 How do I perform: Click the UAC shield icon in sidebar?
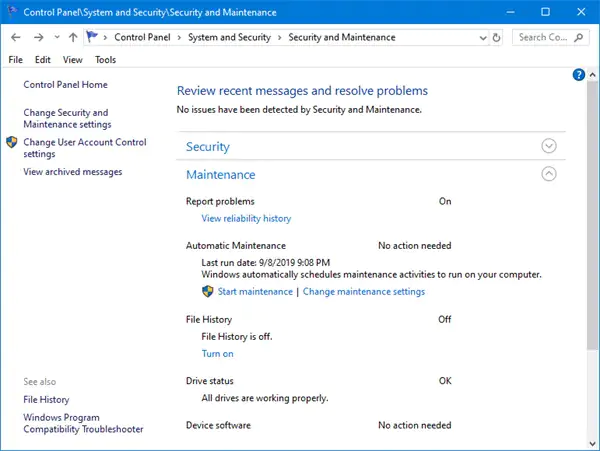[12, 142]
